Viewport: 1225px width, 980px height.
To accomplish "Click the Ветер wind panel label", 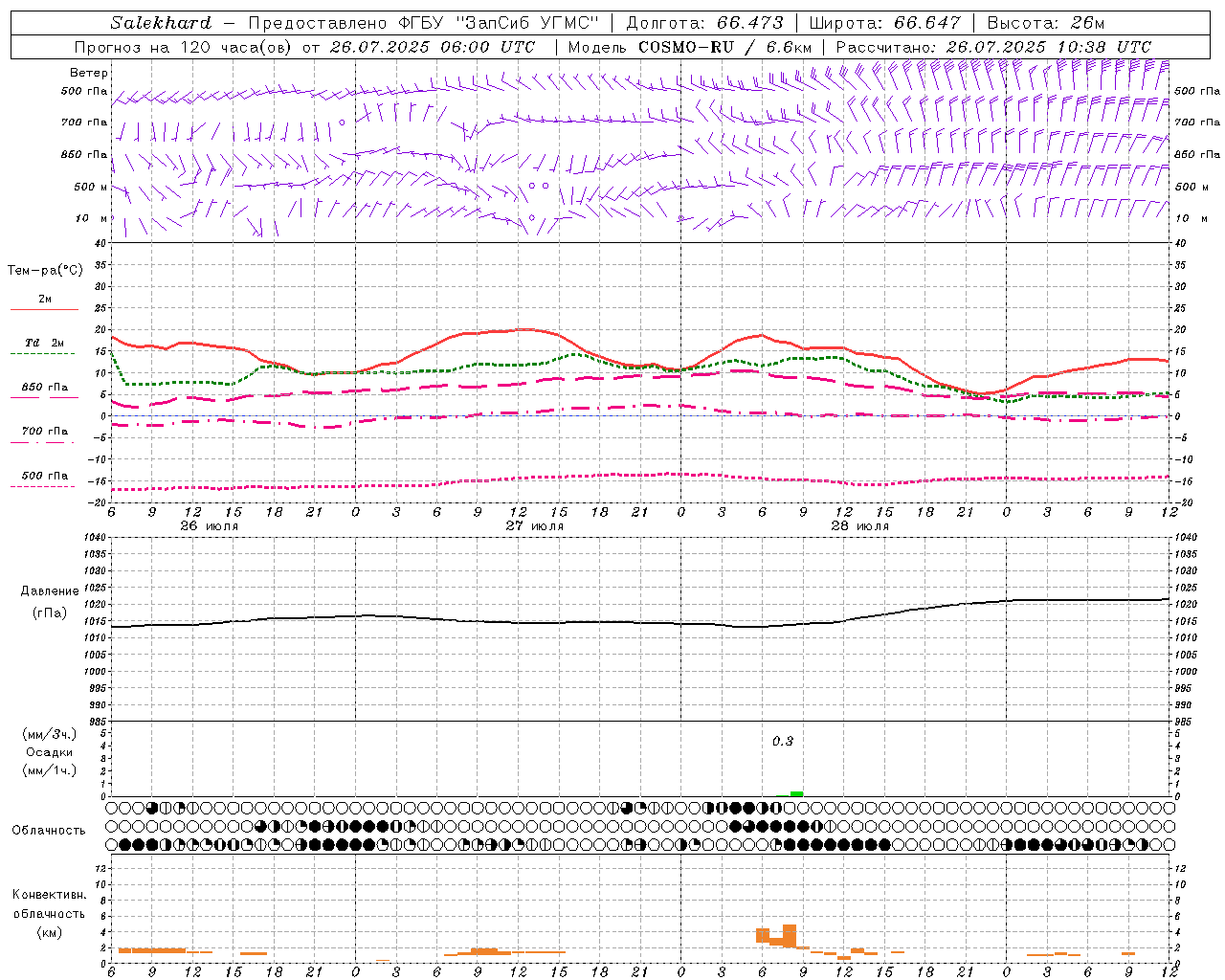I will point(89,73).
